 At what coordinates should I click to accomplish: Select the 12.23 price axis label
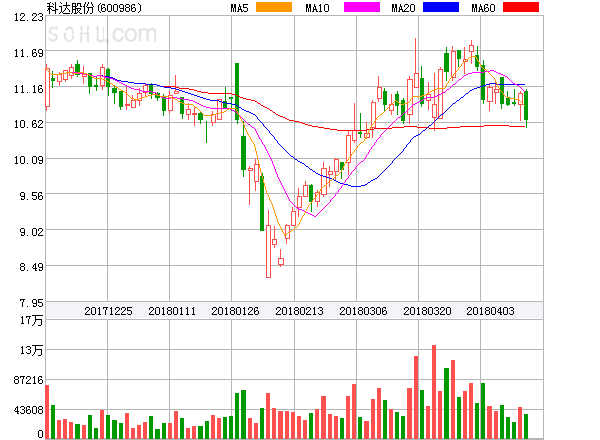point(29,17)
